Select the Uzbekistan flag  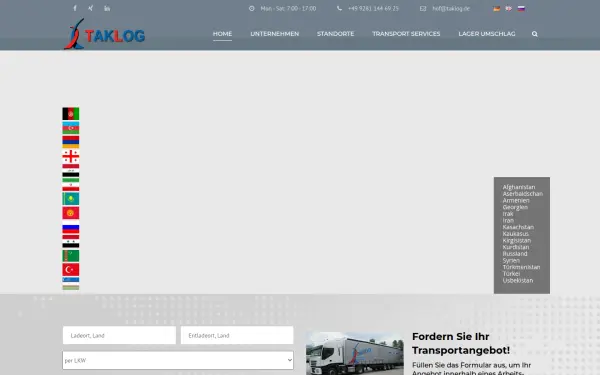[x=71, y=284]
